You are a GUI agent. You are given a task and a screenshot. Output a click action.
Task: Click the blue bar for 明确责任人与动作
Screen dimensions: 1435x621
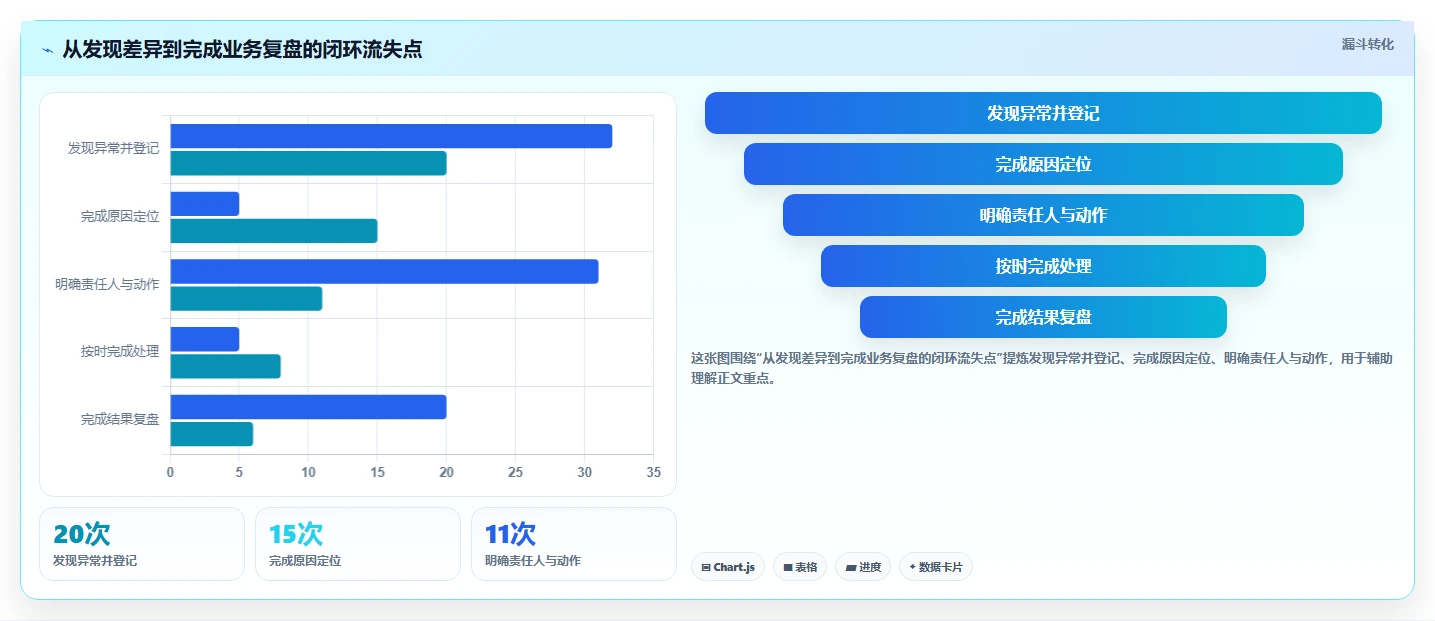(384, 271)
